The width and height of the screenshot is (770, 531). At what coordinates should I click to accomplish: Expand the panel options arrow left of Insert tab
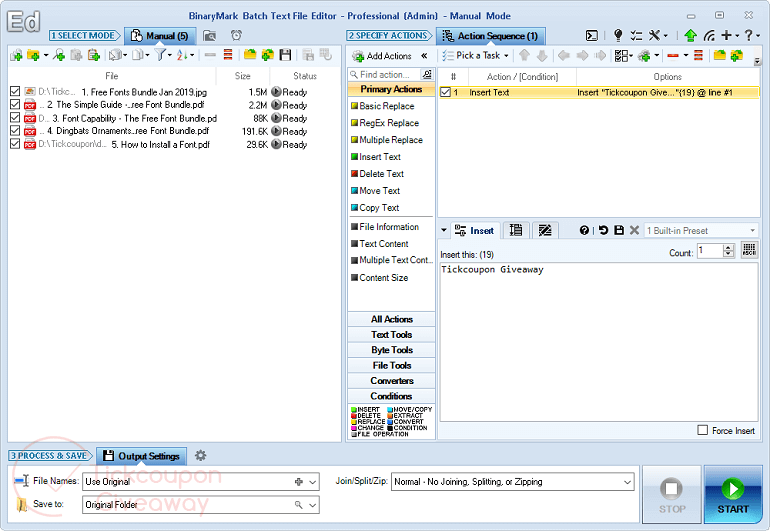pyautogui.click(x=444, y=230)
